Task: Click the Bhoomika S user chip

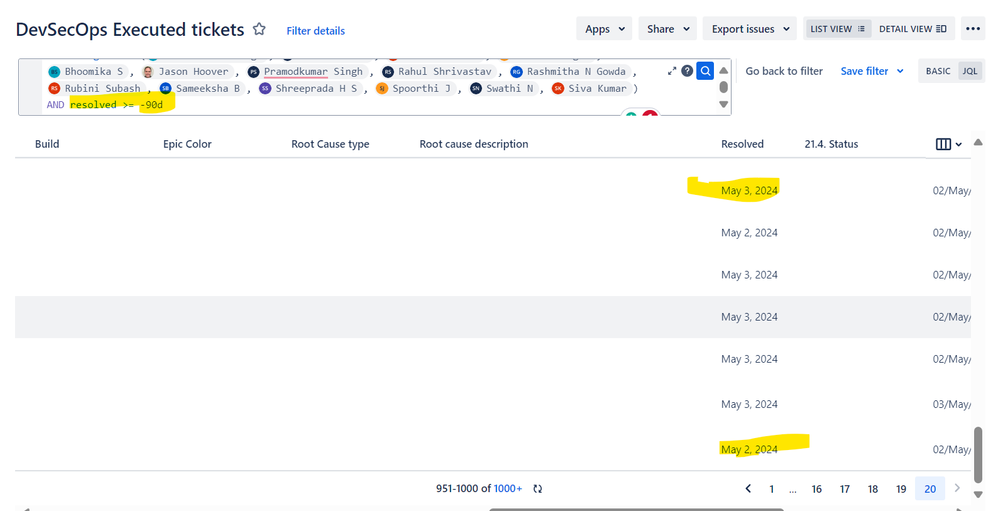Action: click(x=87, y=71)
